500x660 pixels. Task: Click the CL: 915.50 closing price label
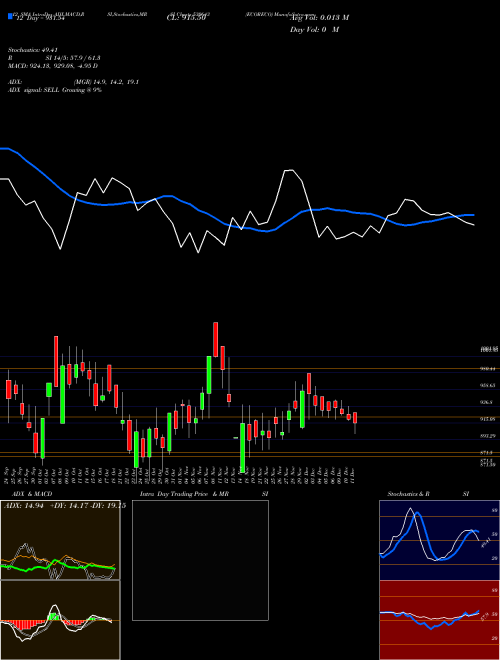click(186, 18)
